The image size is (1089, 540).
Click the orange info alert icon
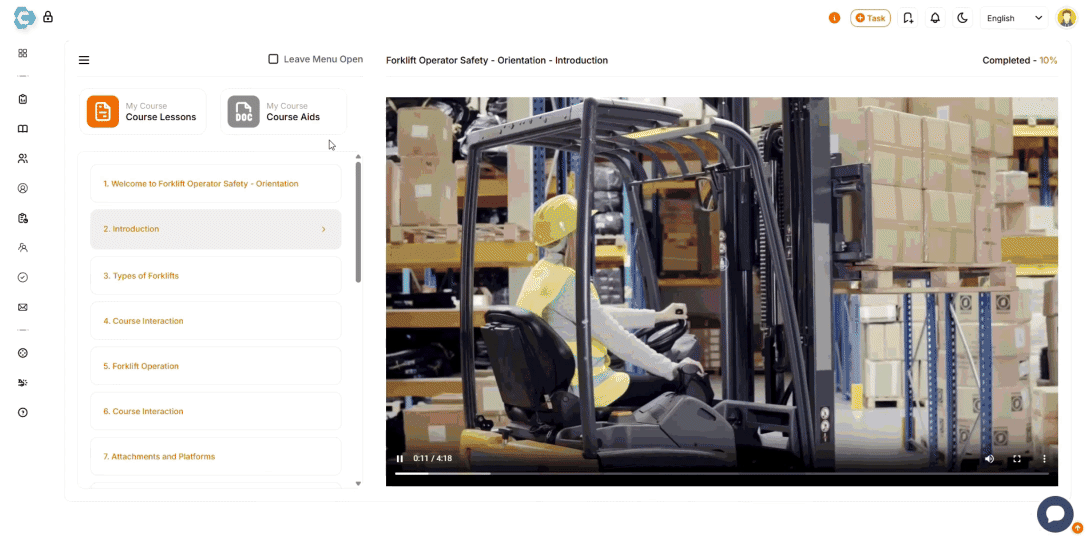point(834,18)
